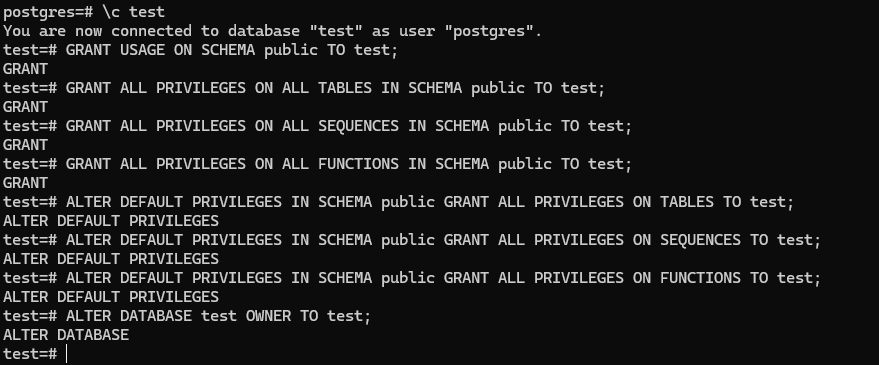Click the ALTER DEFAULT PRIVILEGES output below FUNCTIONS command
This screenshot has height=365, width=879.
[111, 297]
